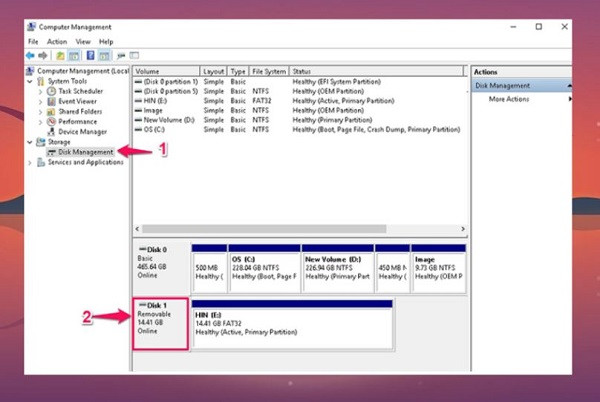Click the Task Scheduler clock icon

point(51,91)
